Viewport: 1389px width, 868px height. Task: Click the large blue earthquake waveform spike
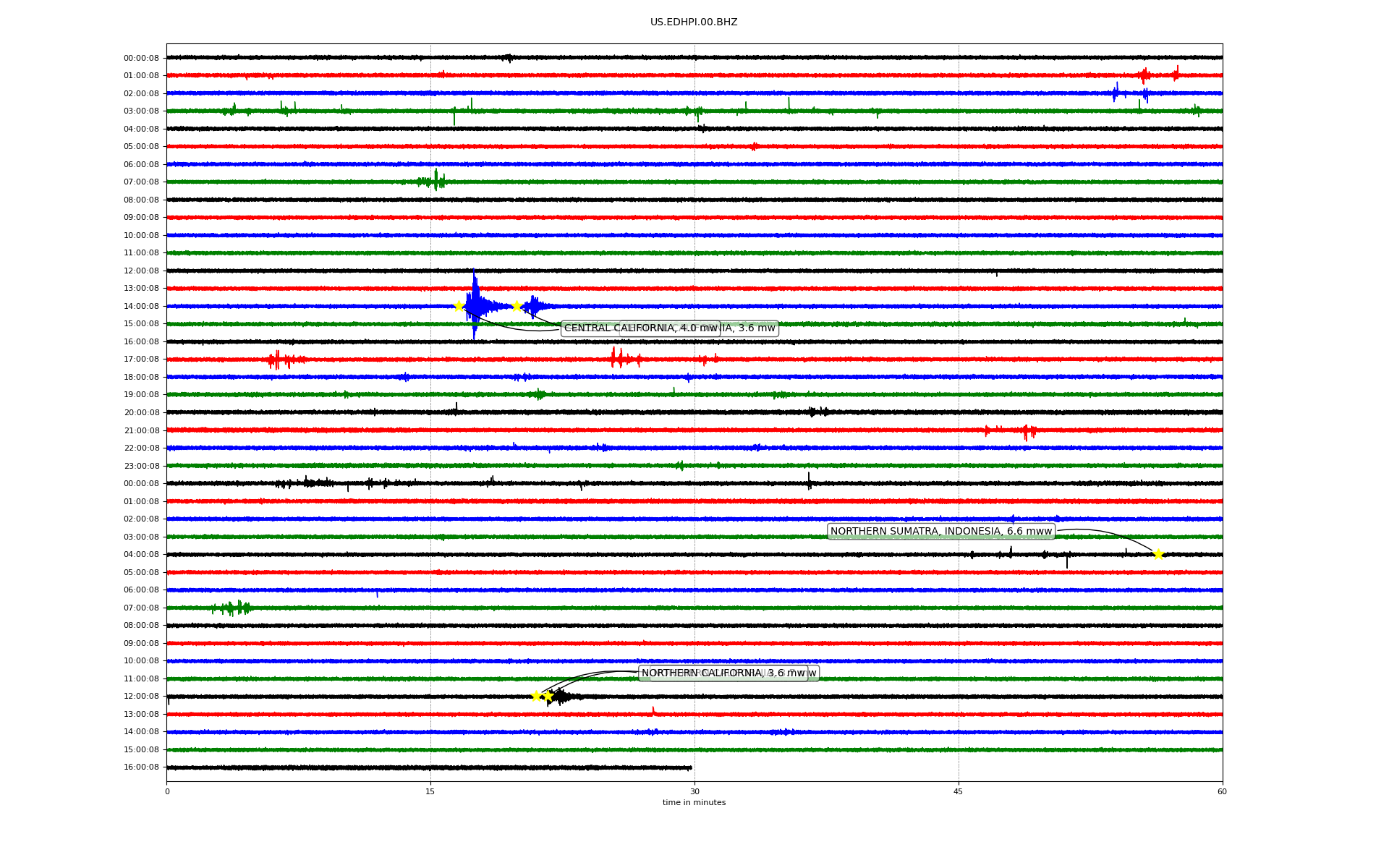tap(475, 304)
